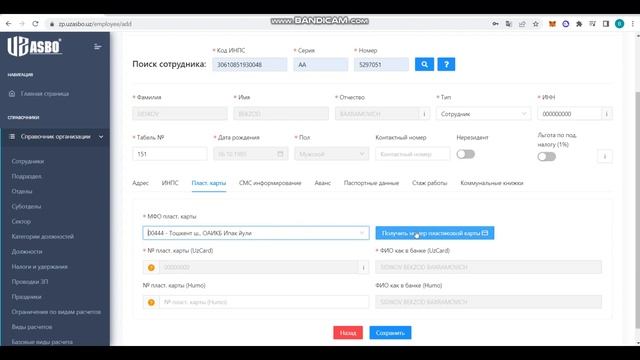This screenshot has height=360, width=640.
Task: Click the password key icon in address bar
Action: (x=495, y=24)
